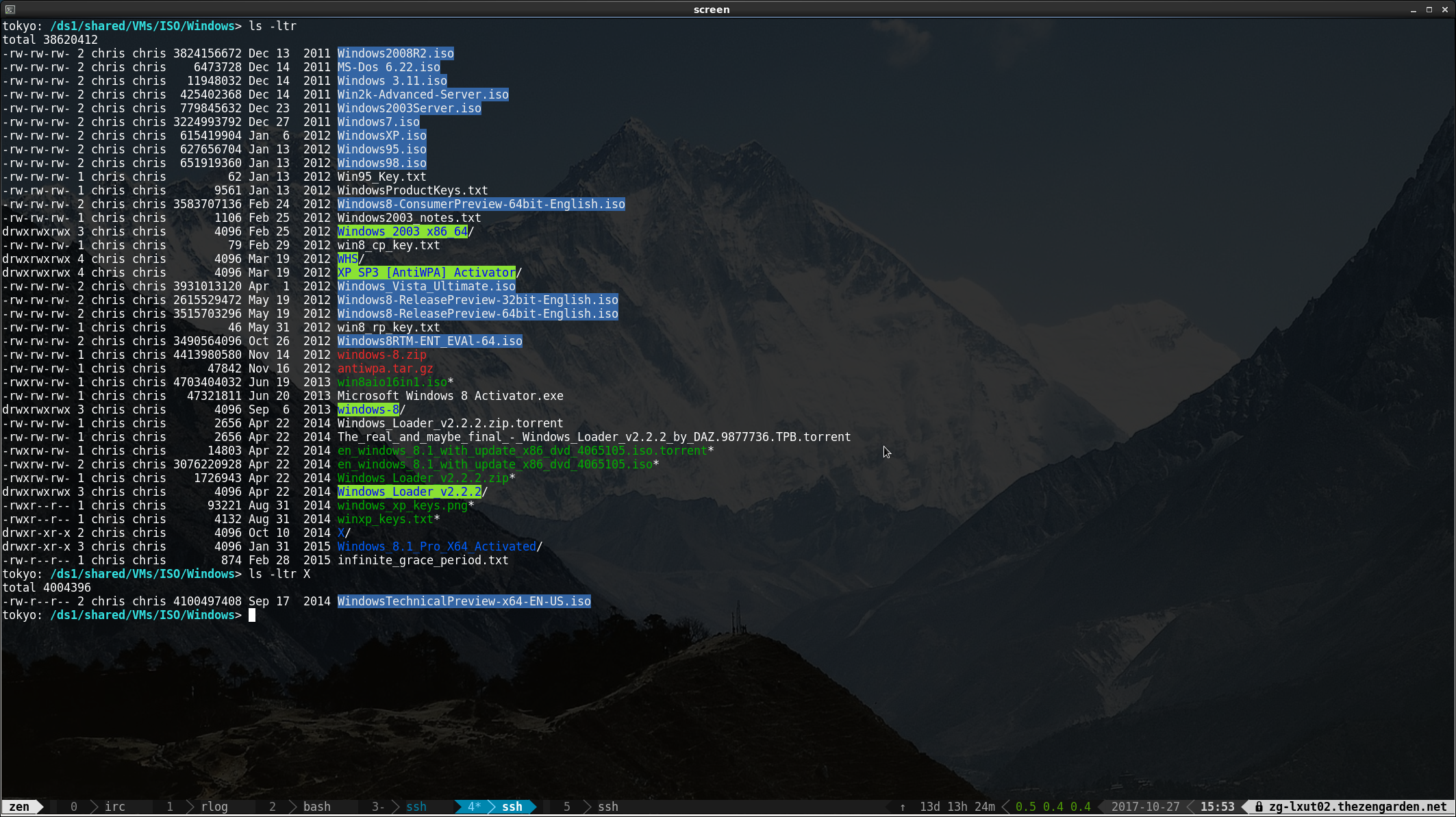Click the date 2017-10-27 in status bar
Image resolution: width=1456 pixels, height=817 pixels.
click(x=1145, y=807)
